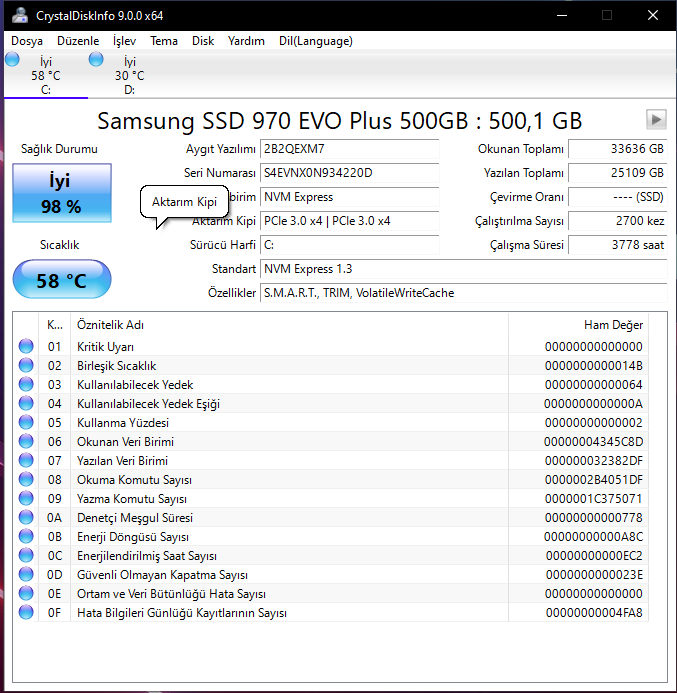
Task: Open the Dil(Language) menu
Action: (316, 41)
